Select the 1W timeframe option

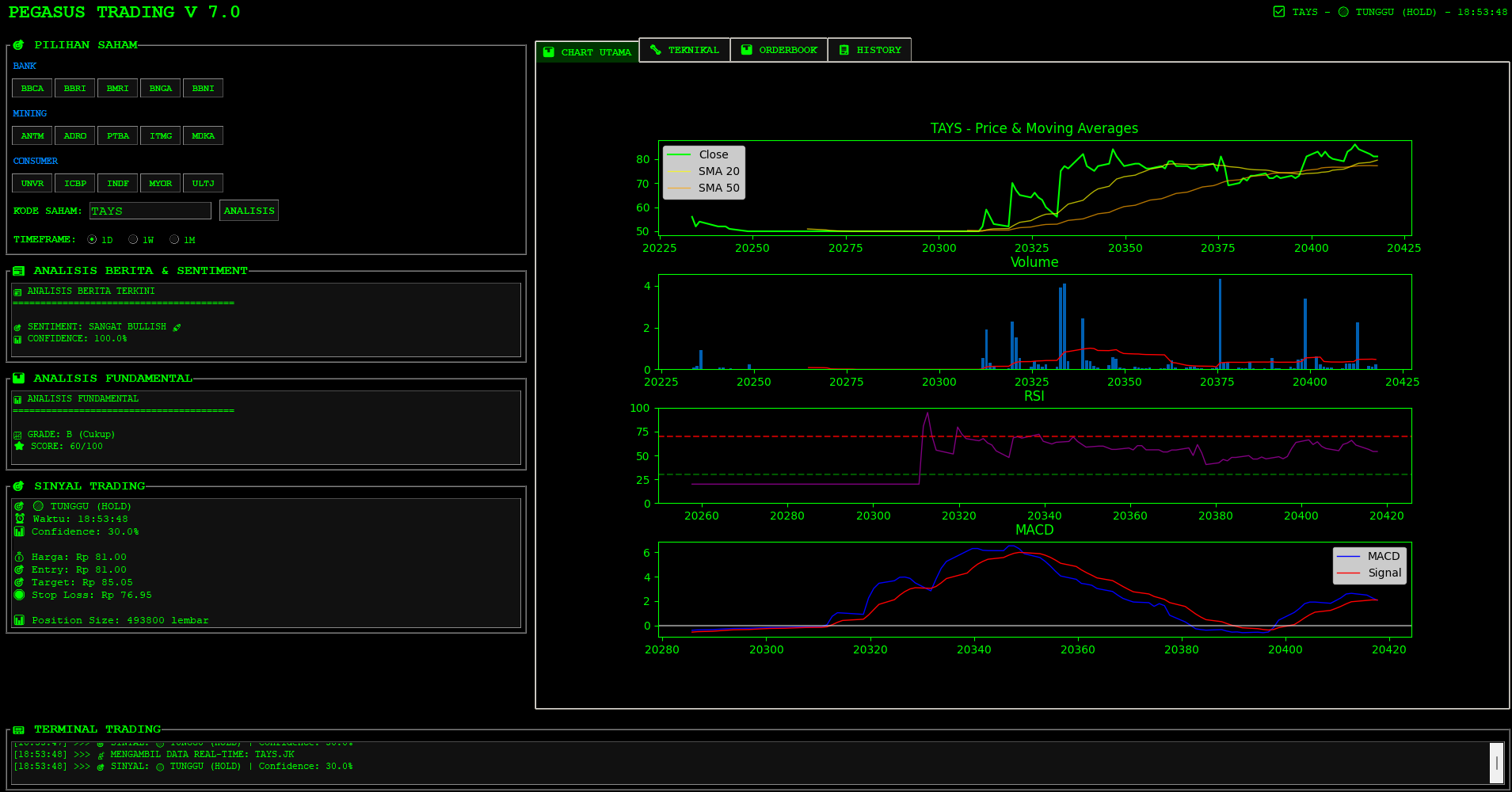pos(133,239)
